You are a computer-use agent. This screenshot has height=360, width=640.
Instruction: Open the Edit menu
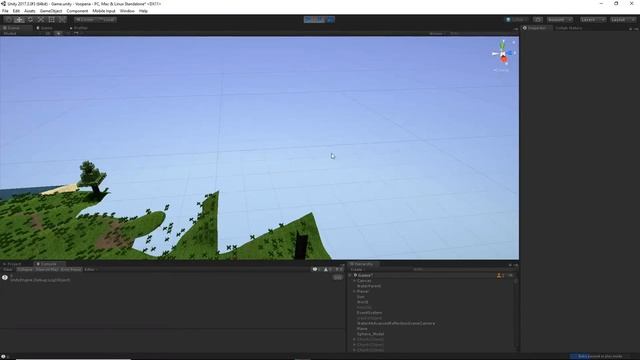pos(16,11)
